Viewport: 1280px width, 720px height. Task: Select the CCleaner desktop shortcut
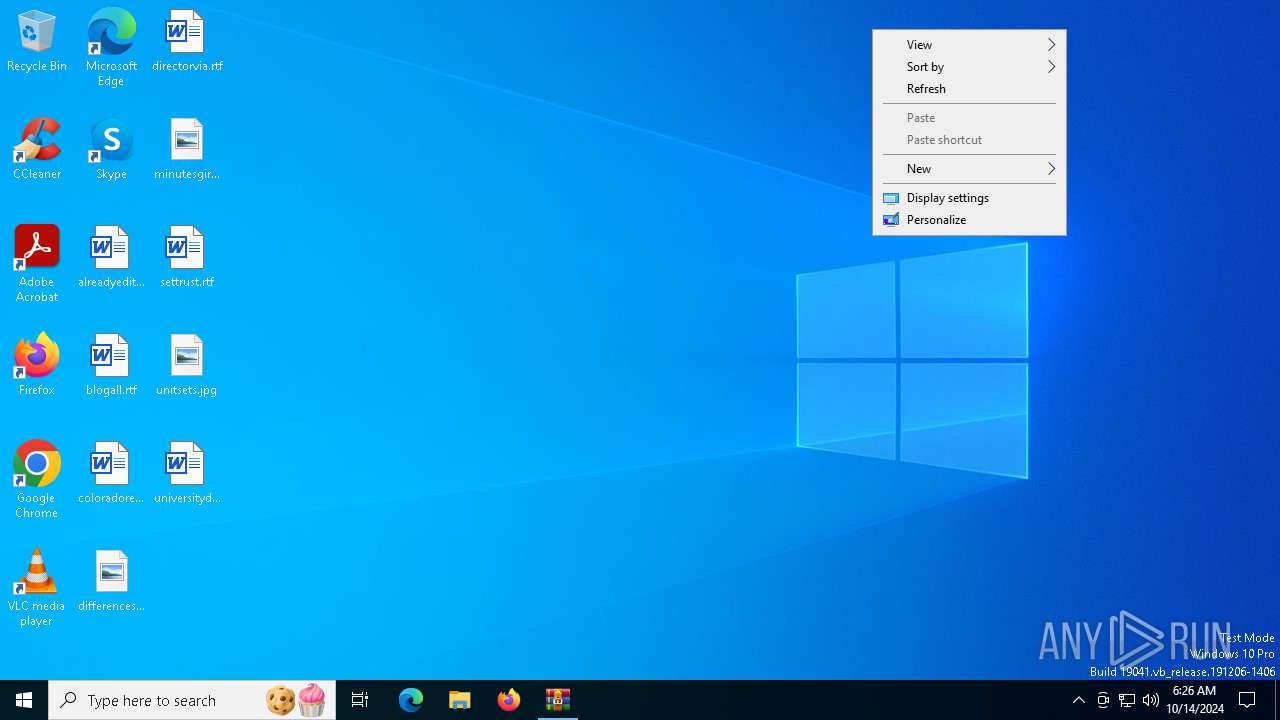pos(37,150)
